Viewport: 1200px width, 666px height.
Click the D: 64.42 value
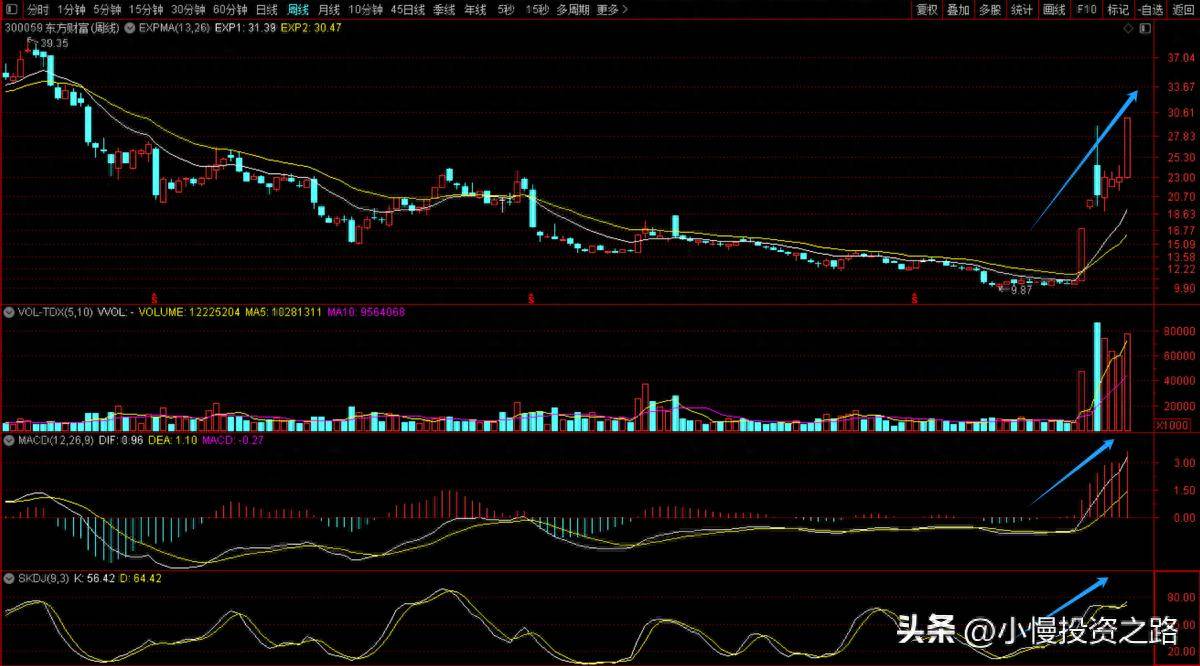point(140,578)
